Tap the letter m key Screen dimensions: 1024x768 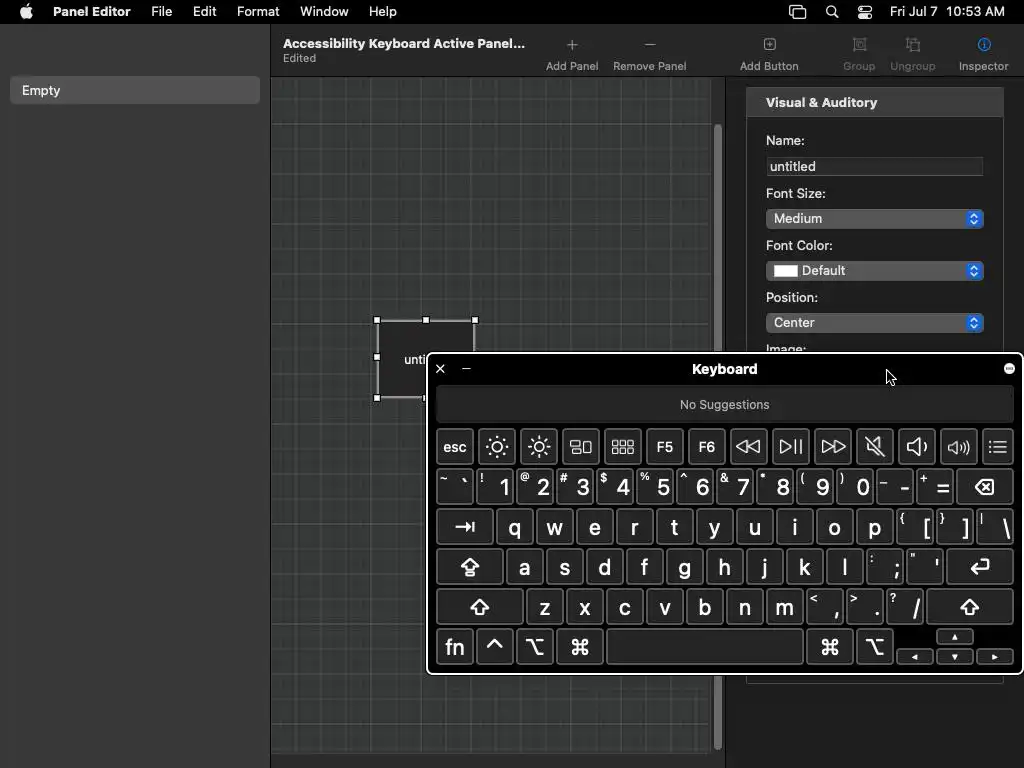784,607
